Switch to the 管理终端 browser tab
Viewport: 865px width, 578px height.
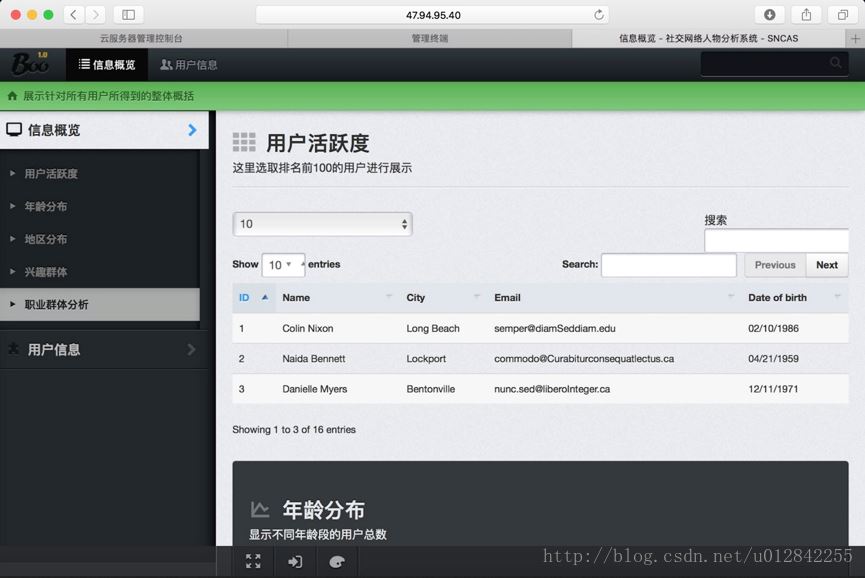coord(430,38)
